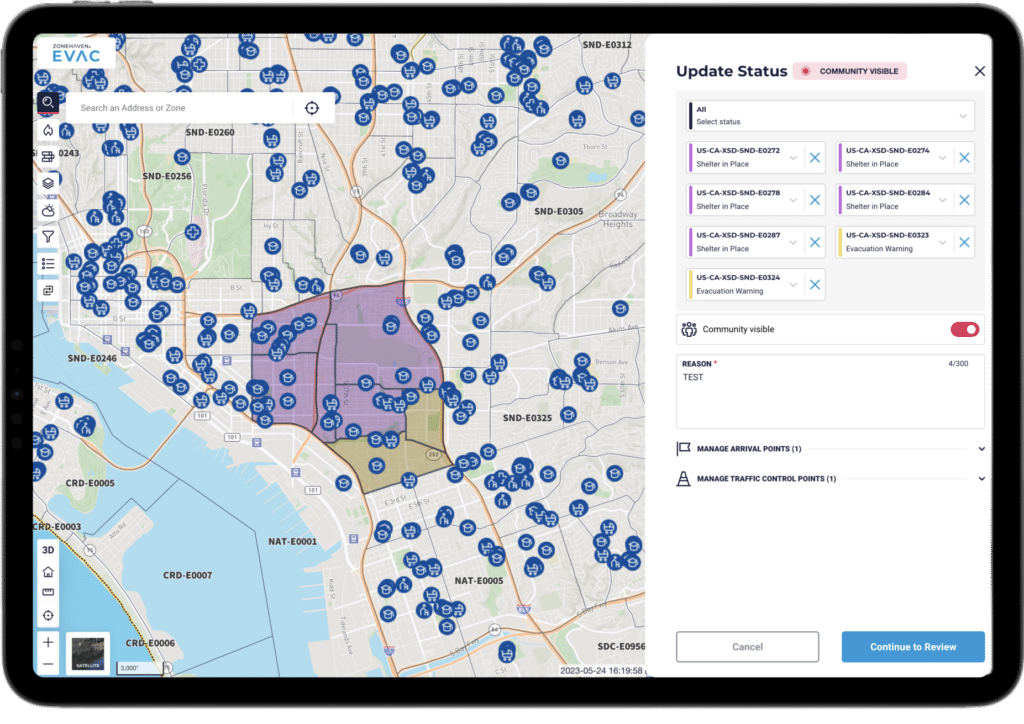Remove zone US-CA-XSD-SND-E0272 with its X icon
The image size is (1024, 724).
click(x=815, y=157)
